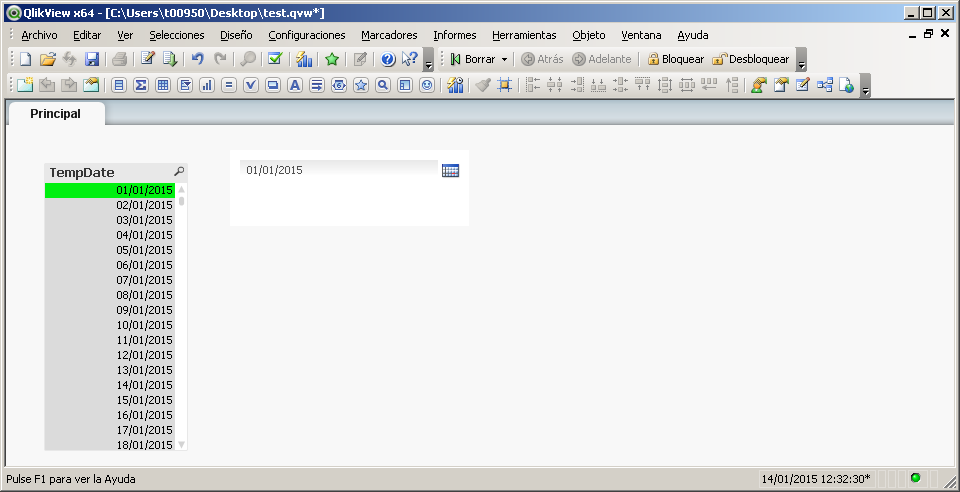Toggle the design grid icon
Screen dimensions: 960x492
pos(504,85)
